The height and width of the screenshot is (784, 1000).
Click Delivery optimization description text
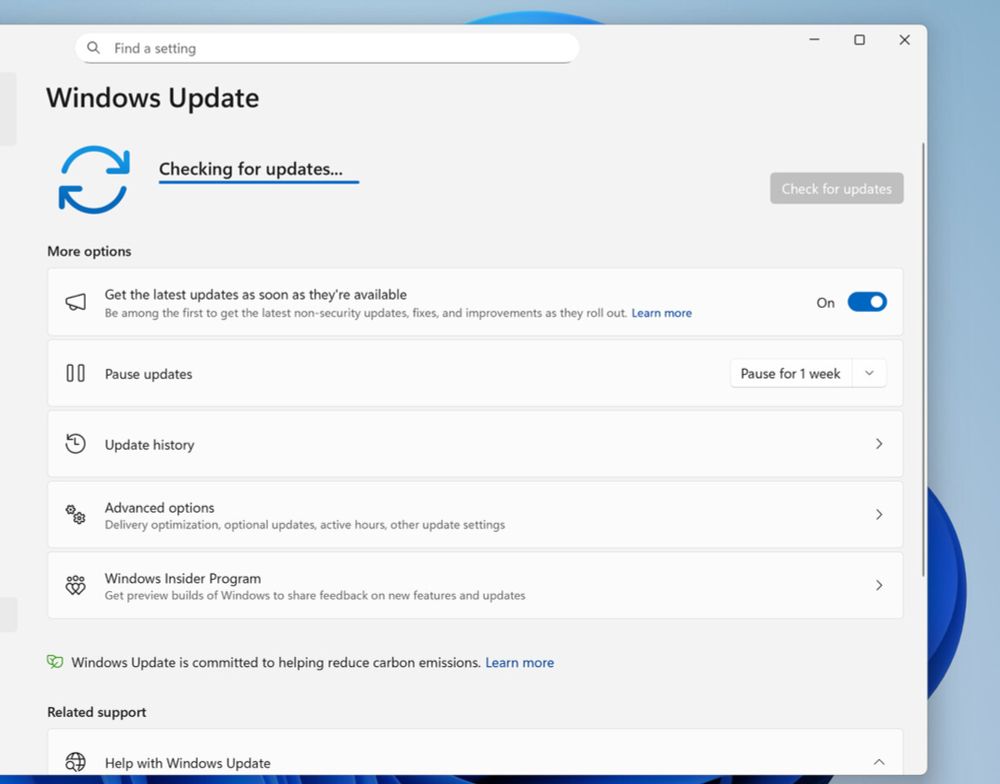coord(305,524)
